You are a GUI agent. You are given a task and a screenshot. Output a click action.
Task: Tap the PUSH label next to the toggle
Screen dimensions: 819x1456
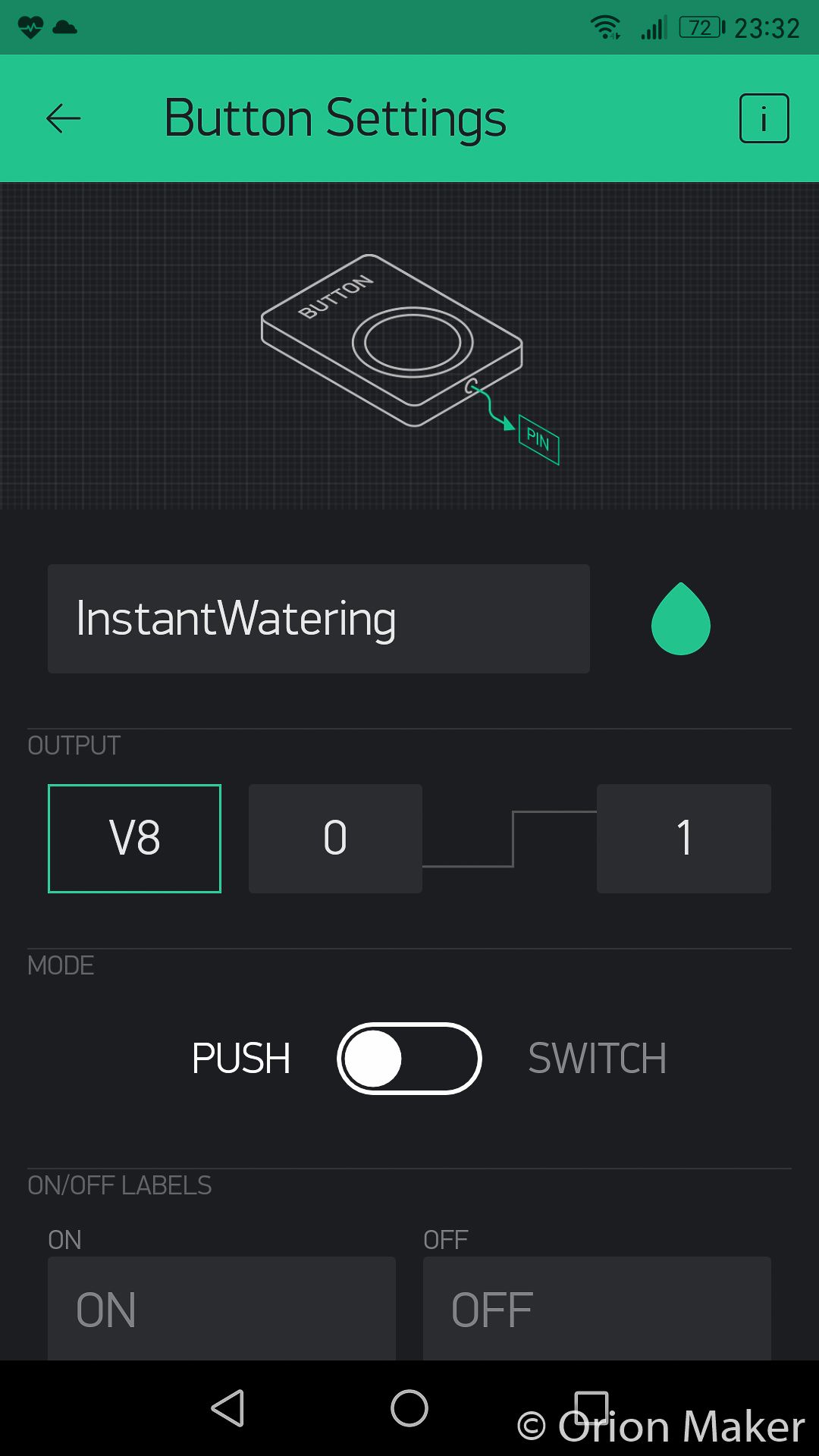click(240, 1059)
